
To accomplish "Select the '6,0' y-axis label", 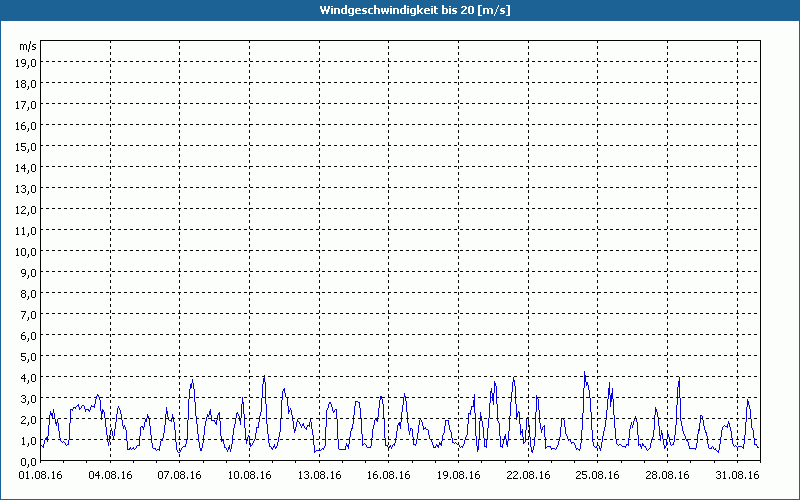I will pyautogui.click(x=28, y=336).
